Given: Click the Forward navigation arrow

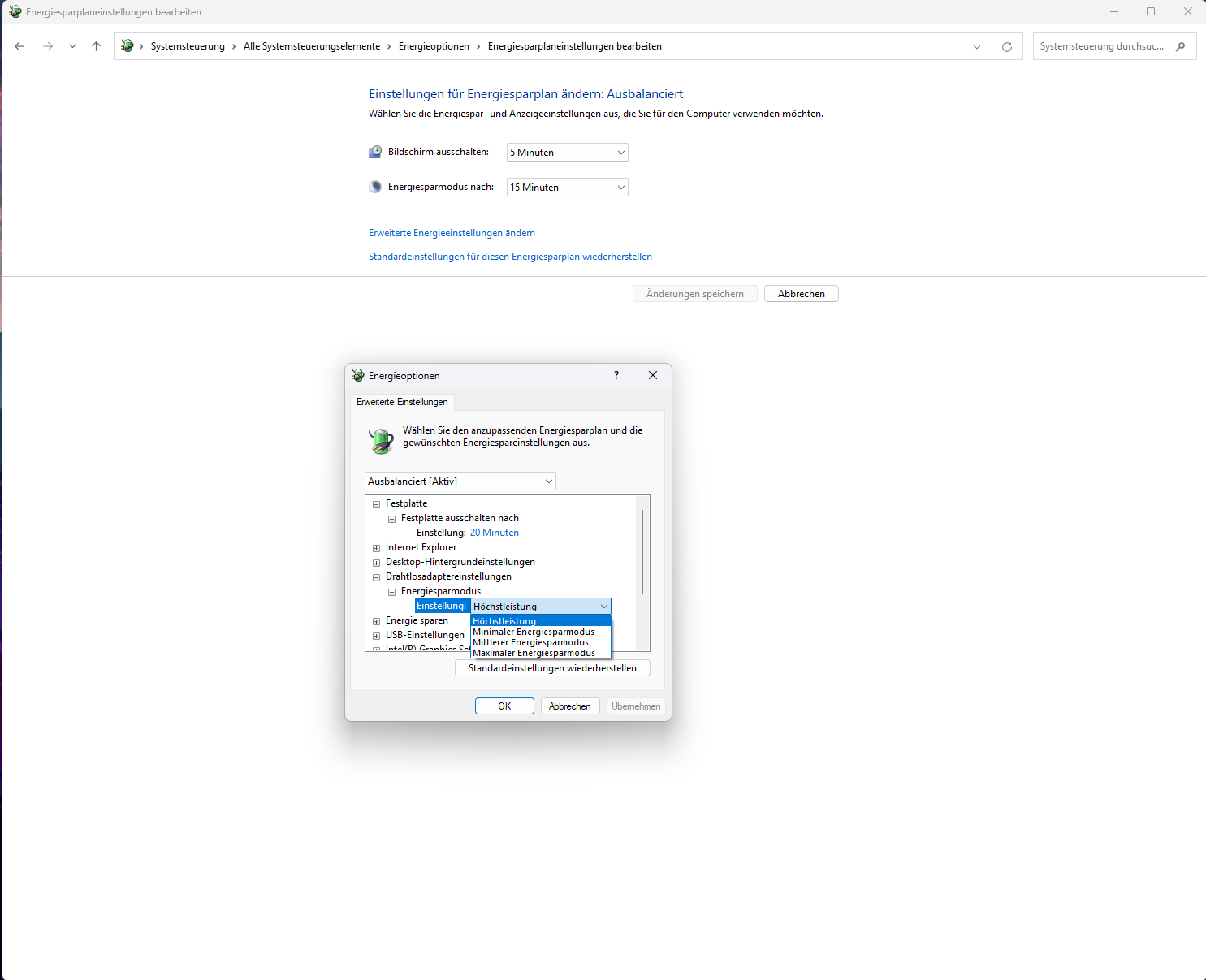Looking at the screenshot, I should tap(48, 46).
